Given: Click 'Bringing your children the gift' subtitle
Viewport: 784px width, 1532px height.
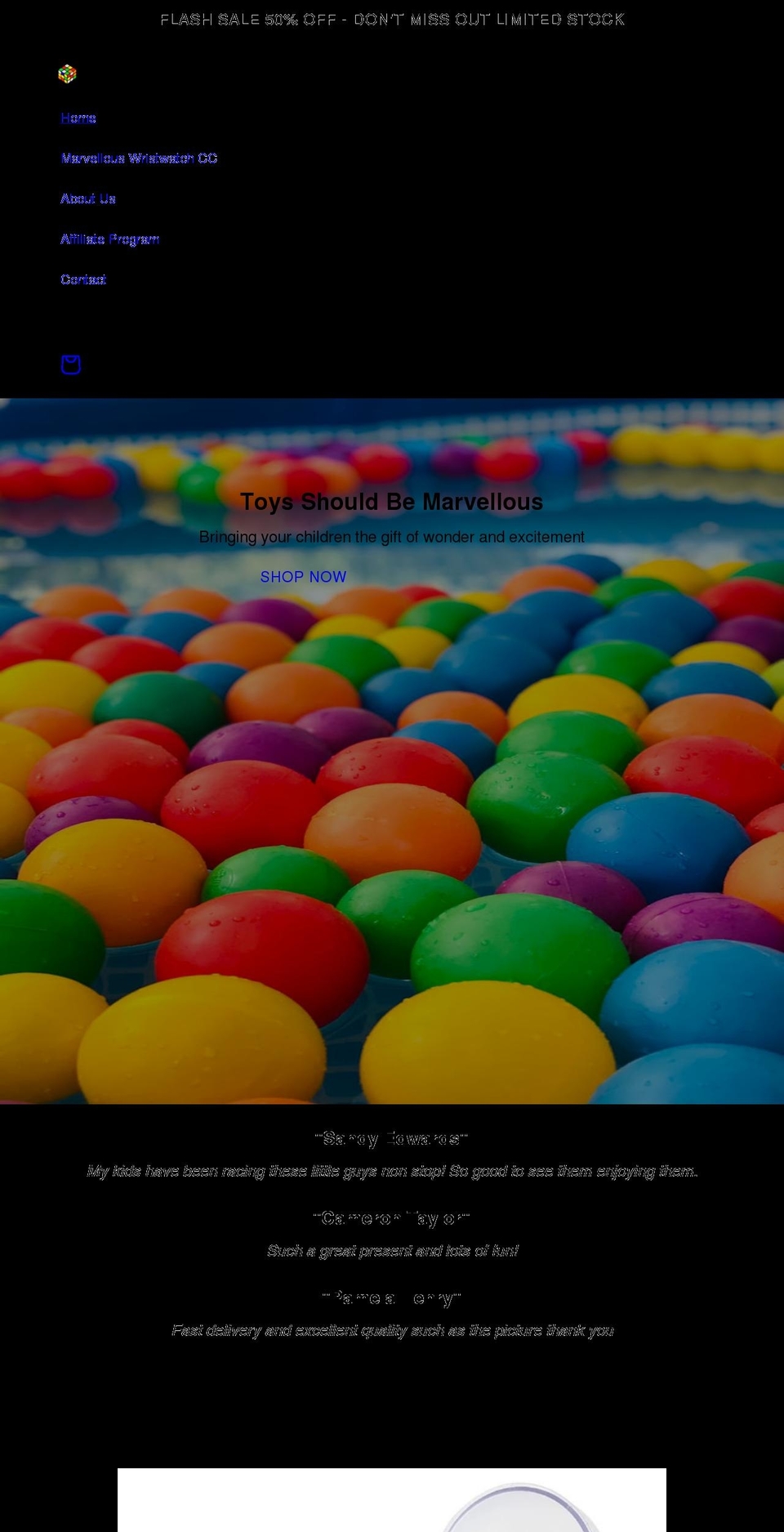Looking at the screenshot, I should (392, 537).
